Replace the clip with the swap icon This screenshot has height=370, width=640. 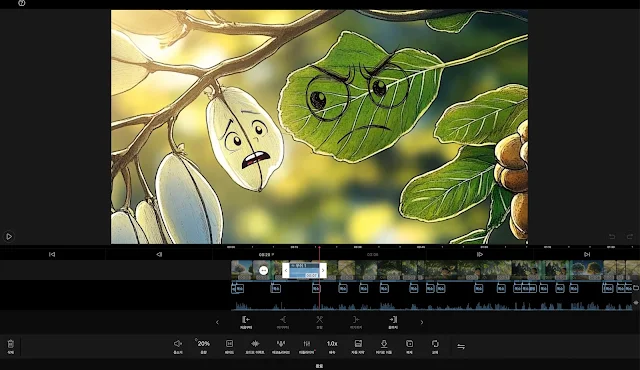point(435,346)
